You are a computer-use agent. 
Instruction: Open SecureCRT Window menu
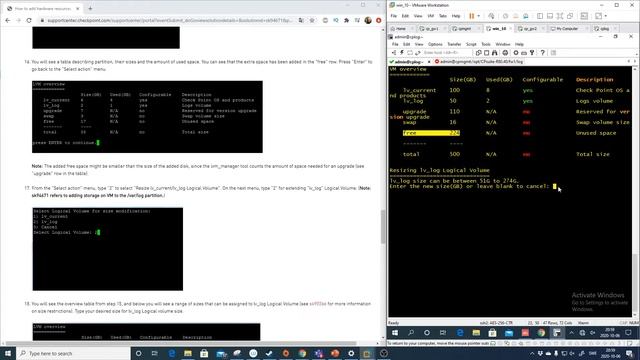coord(503,44)
